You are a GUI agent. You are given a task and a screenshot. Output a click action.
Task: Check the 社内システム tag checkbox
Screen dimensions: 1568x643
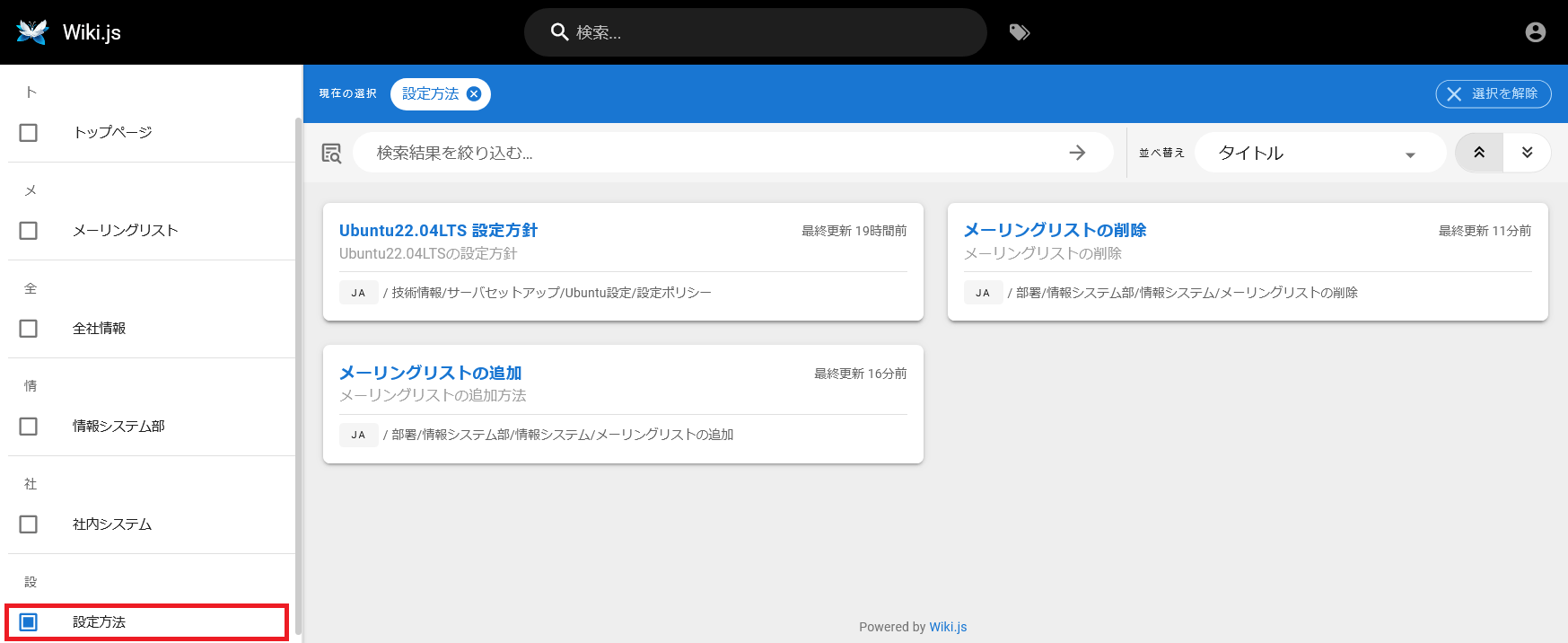pyautogui.click(x=29, y=524)
